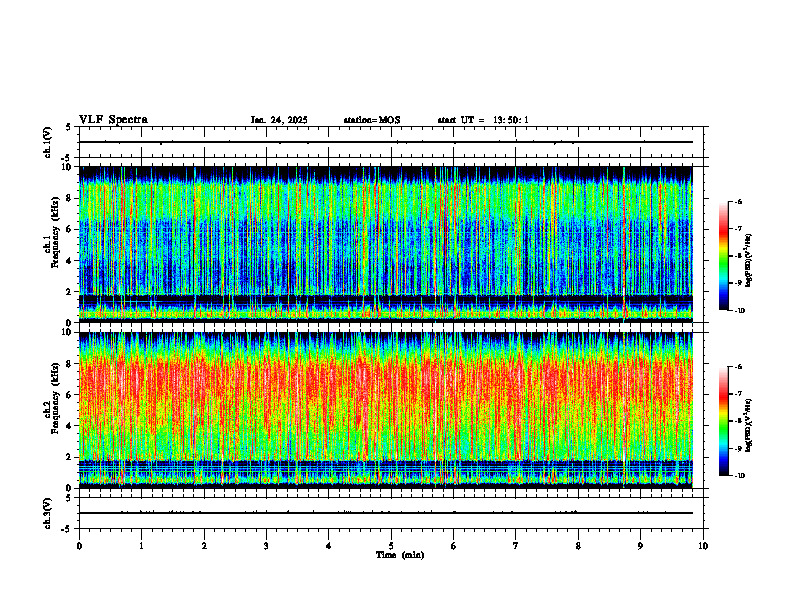Image resolution: width=792 pixels, height=612 pixels.
Task: Click time axis tick label '3'
Action: point(266,546)
